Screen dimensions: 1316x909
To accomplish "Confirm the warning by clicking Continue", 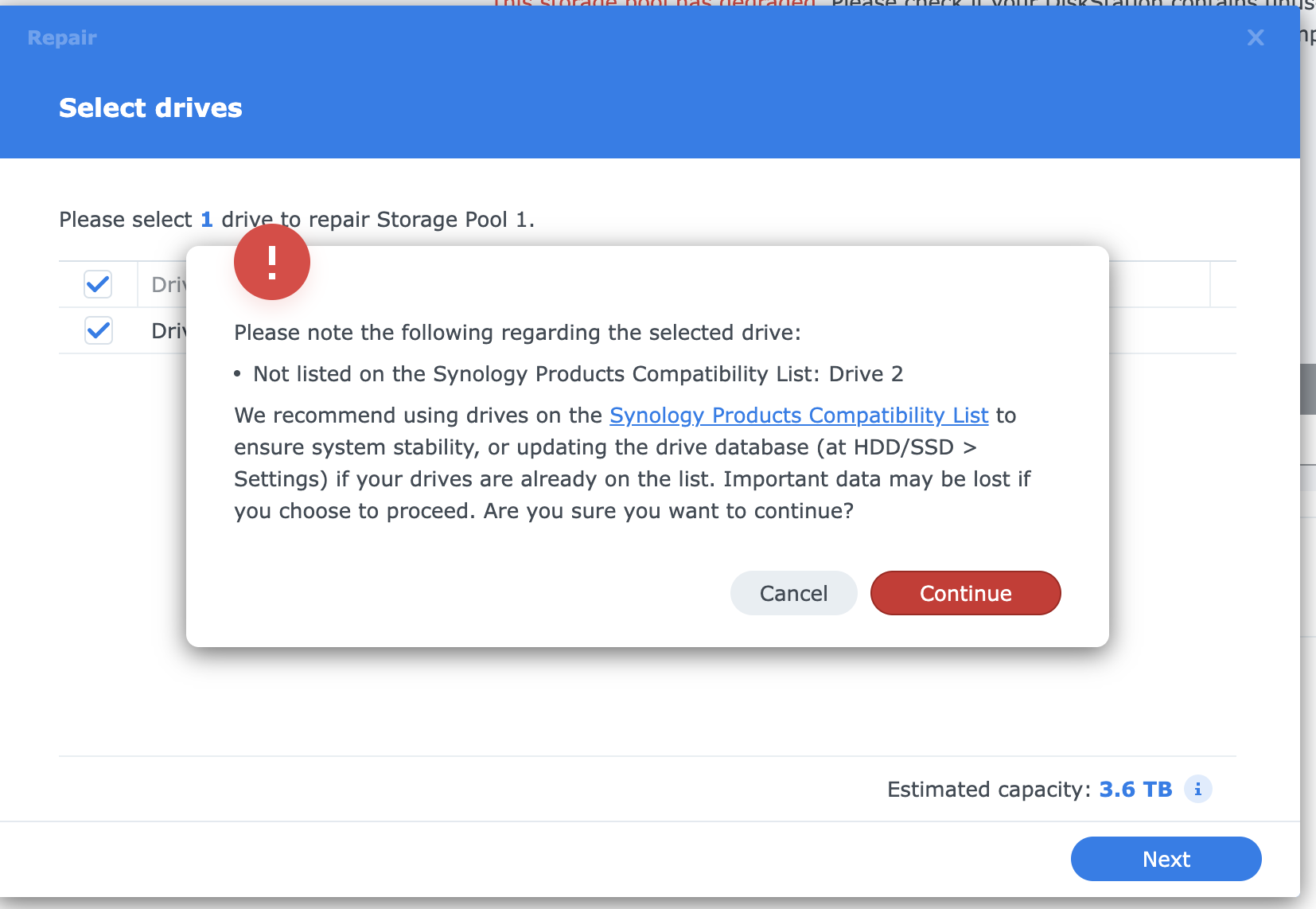I will coord(965,593).
